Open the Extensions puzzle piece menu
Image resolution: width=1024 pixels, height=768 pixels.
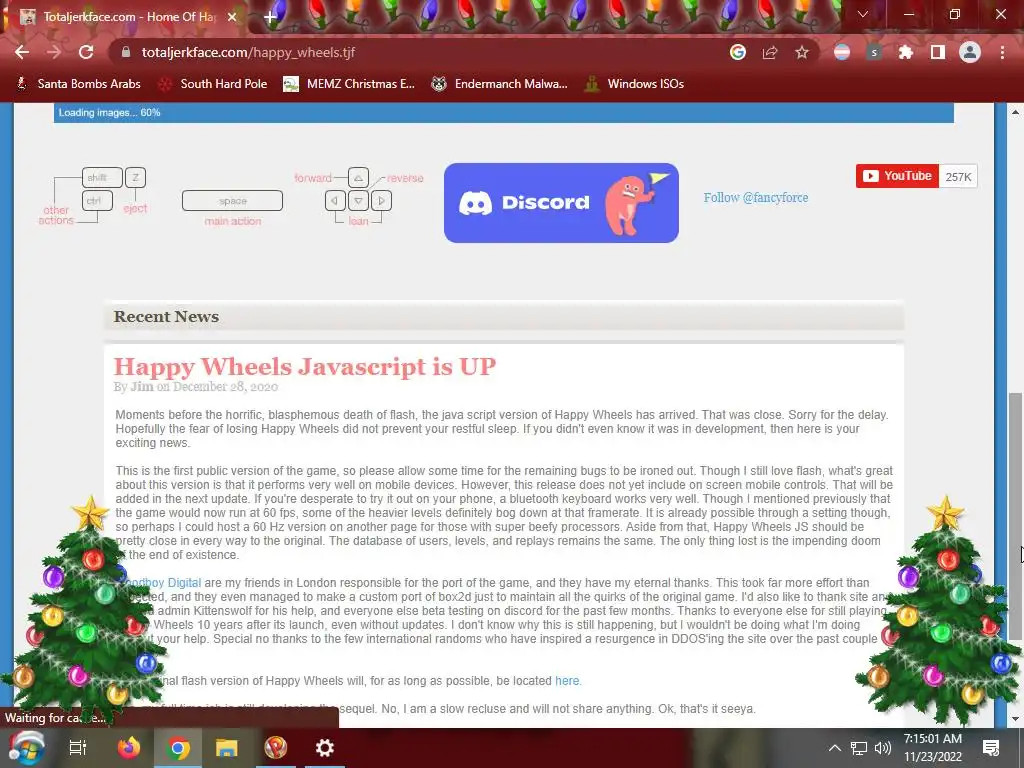[x=905, y=52]
